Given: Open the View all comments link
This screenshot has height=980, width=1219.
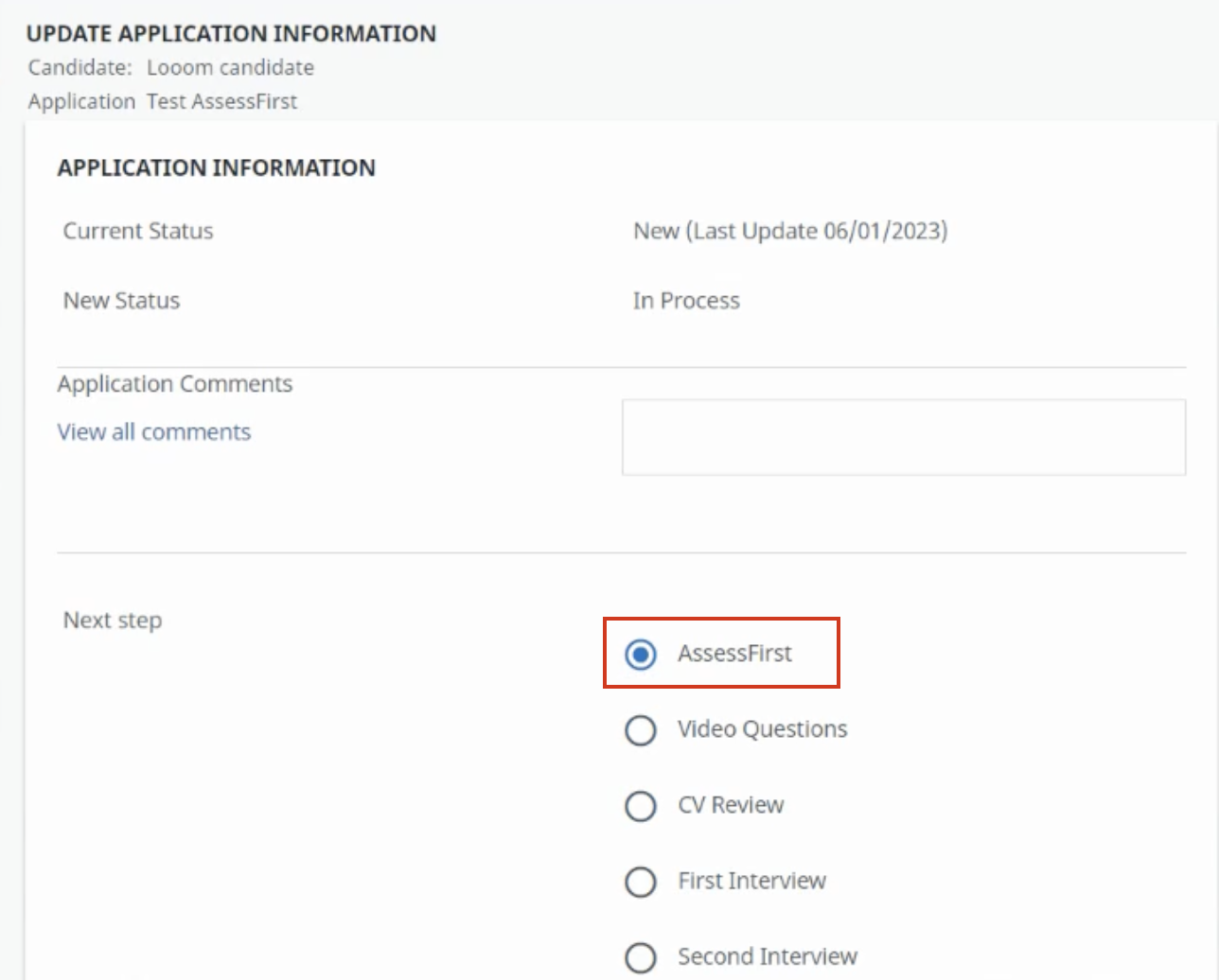Looking at the screenshot, I should point(153,432).
